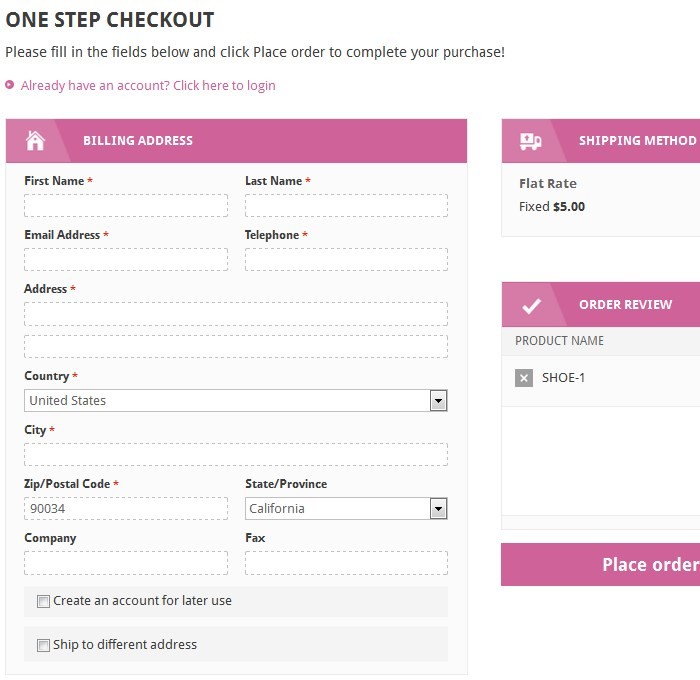The height and width of the screenshot is (680, 700).
Task: Select the Email Address input box
Action: [126, 260]
